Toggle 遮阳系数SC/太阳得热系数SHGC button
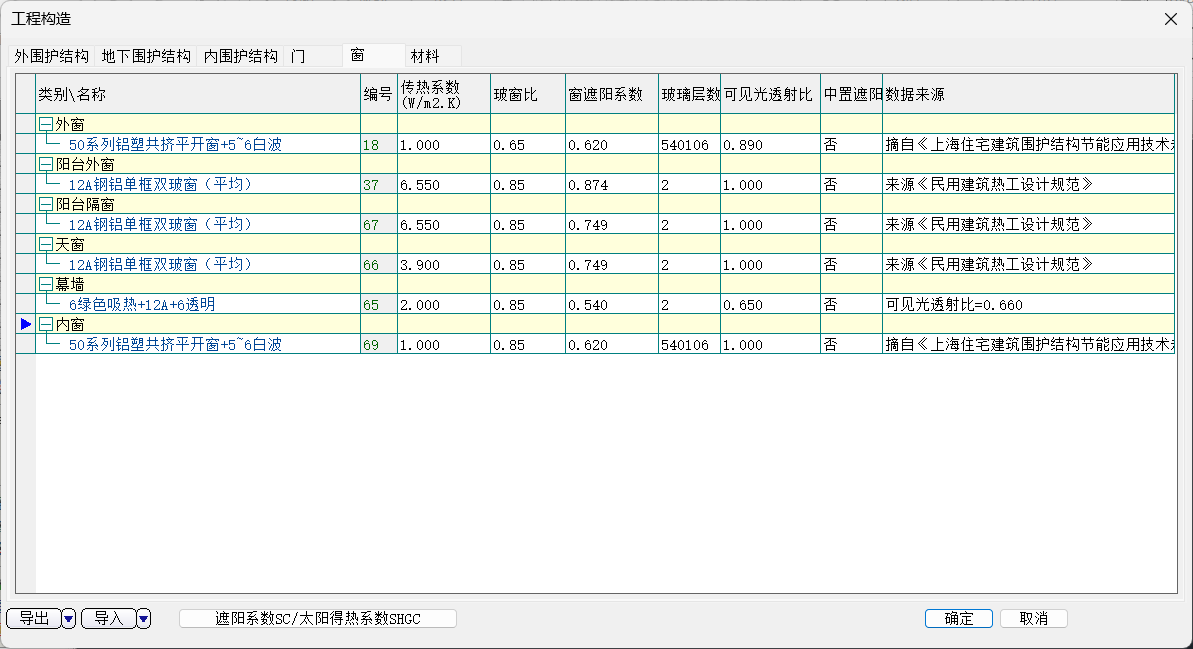The height and width of the screenshot is (649, 1193). tap(318, 619)
